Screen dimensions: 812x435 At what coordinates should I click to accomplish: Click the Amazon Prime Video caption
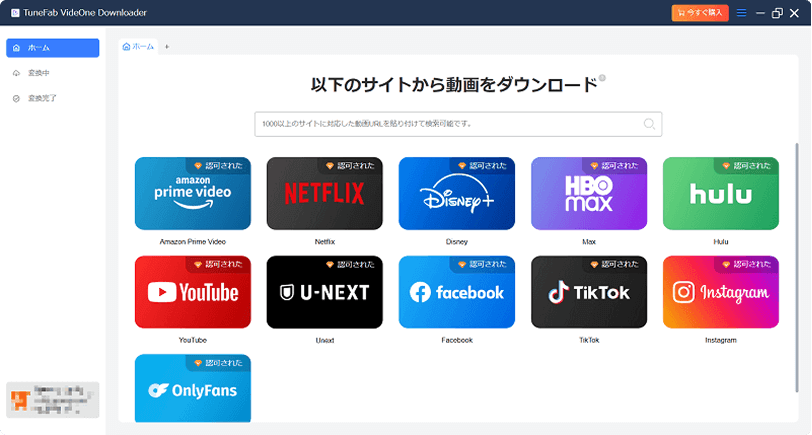coord(193,242)
